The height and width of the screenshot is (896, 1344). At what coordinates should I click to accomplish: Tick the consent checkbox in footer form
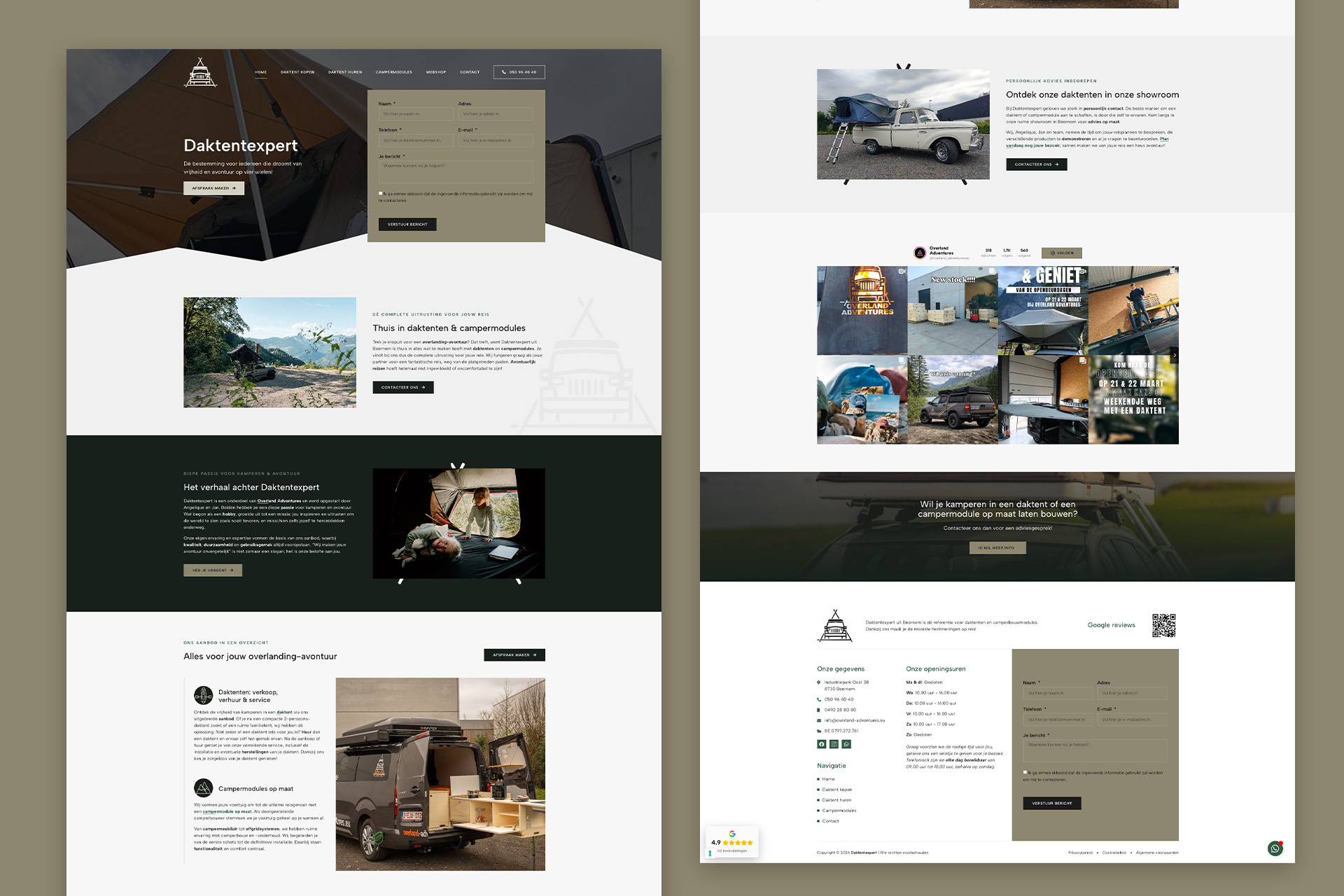coord(1025,772)
